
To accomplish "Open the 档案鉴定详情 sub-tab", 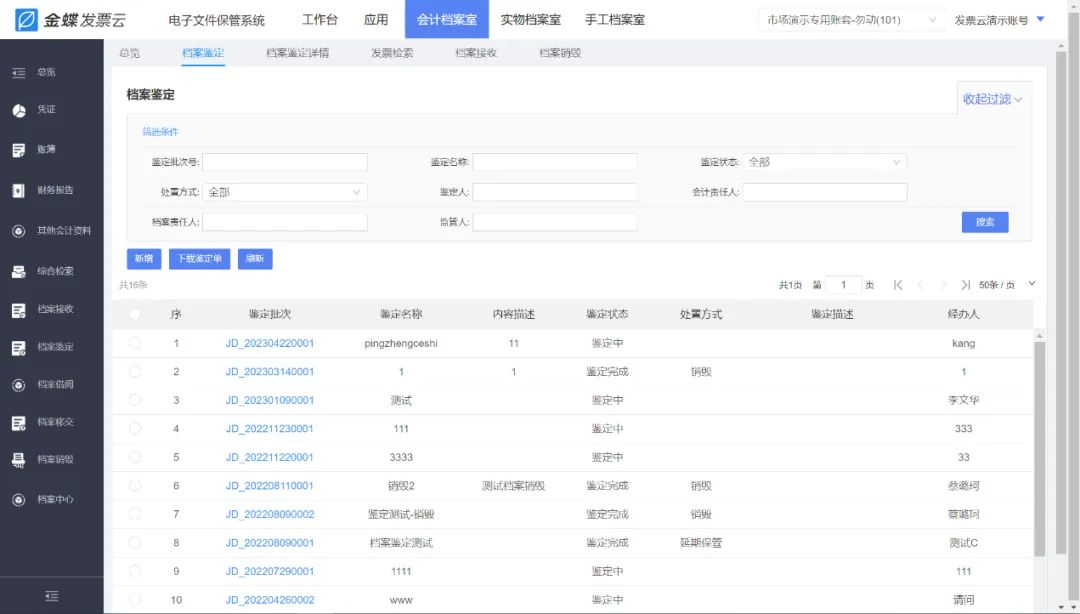I will (298, 53).
